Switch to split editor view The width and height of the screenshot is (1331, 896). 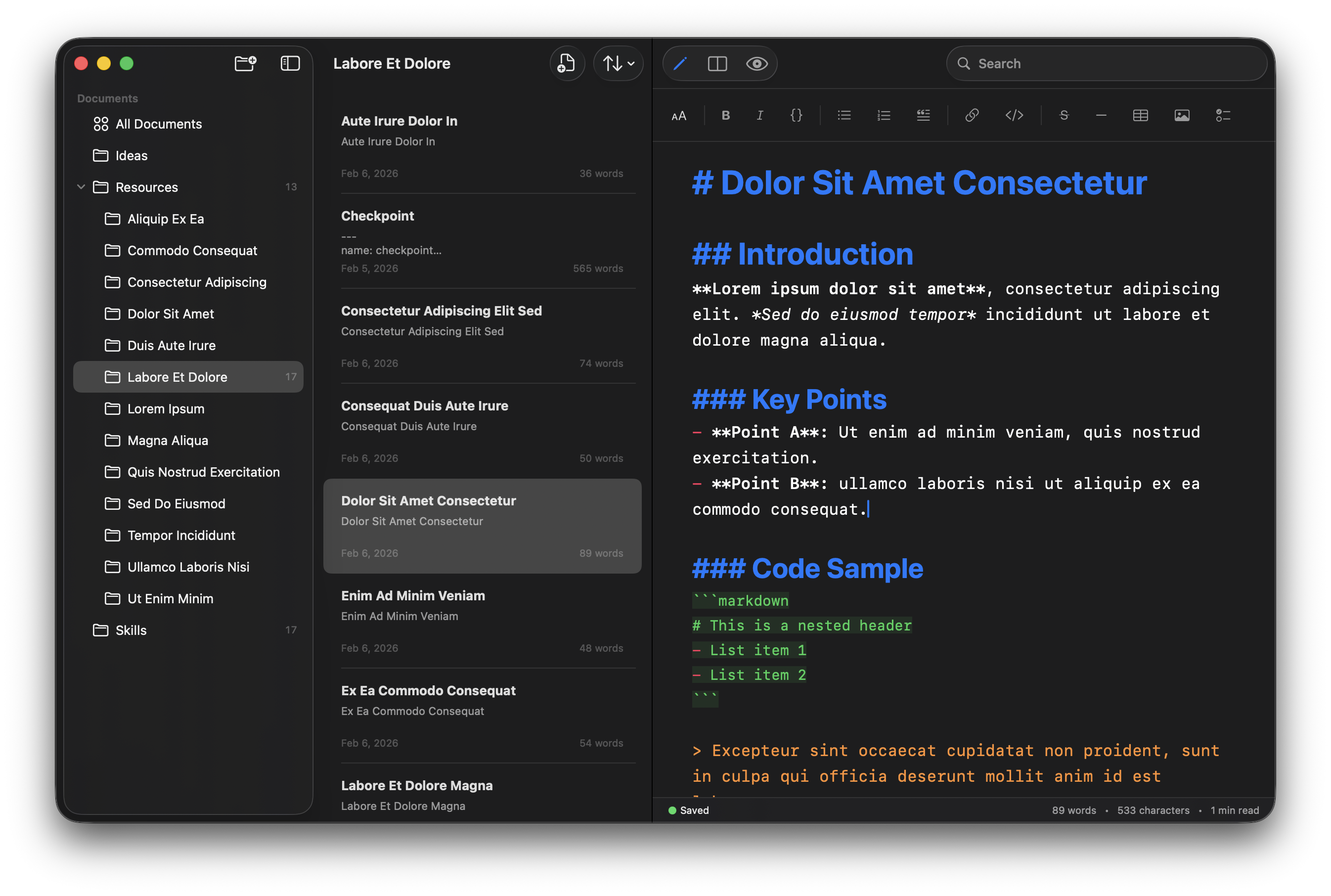718,63
